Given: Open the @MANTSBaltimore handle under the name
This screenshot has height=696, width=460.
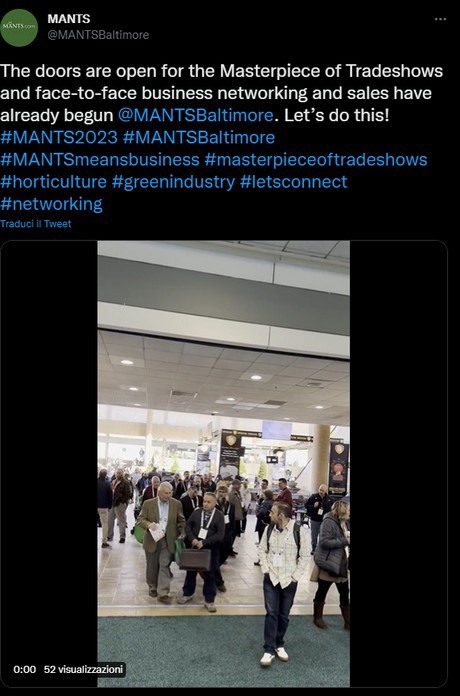Looking at the screenshot, I should [x=98, y=35].
